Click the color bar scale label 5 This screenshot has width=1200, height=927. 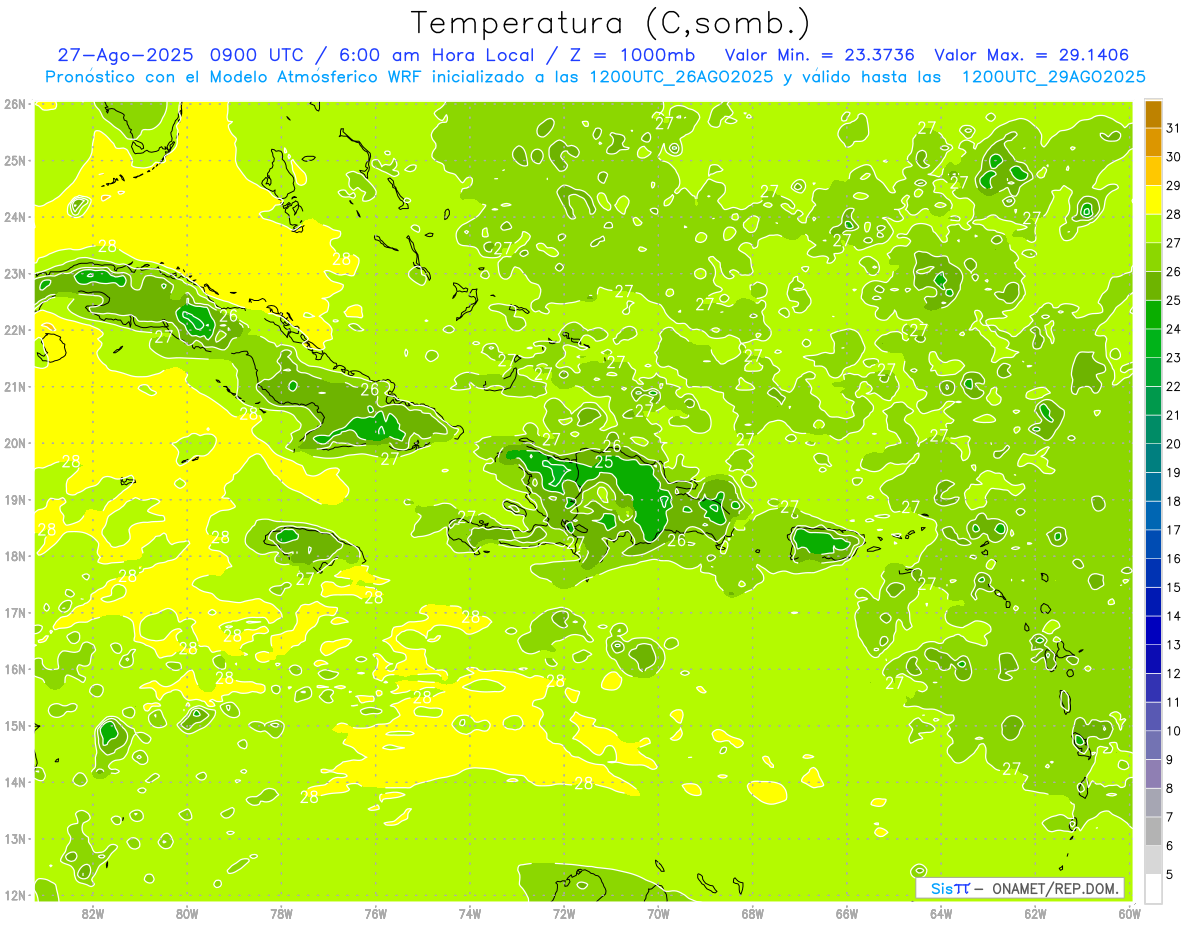pyautogui.click(x=1171, y=875)
